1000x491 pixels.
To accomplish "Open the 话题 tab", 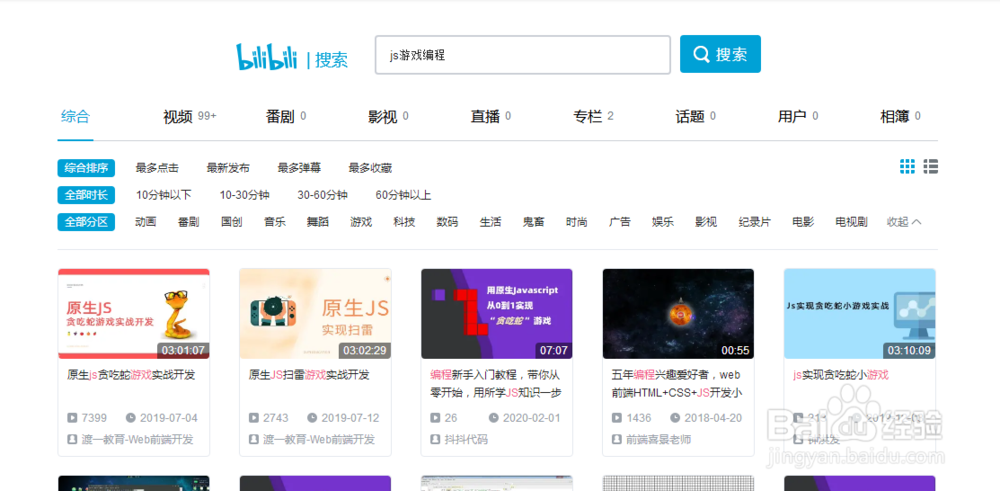I will click(695, 117).
